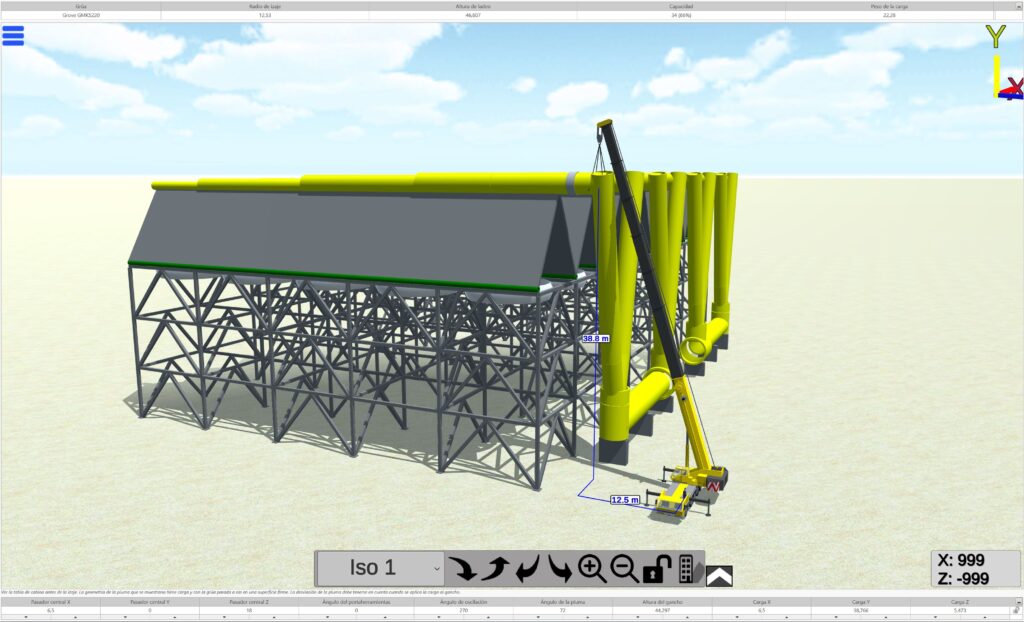Increase Altura del gancho value

pos(687,617)
